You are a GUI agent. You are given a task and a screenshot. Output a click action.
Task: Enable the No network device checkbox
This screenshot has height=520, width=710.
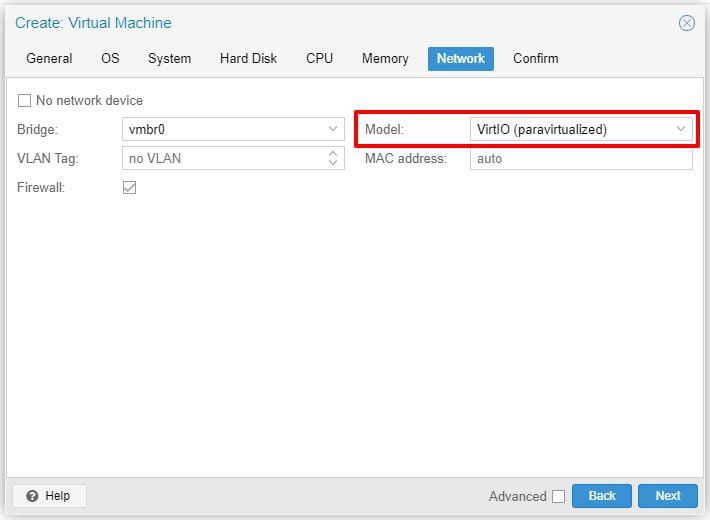(25, 101)
